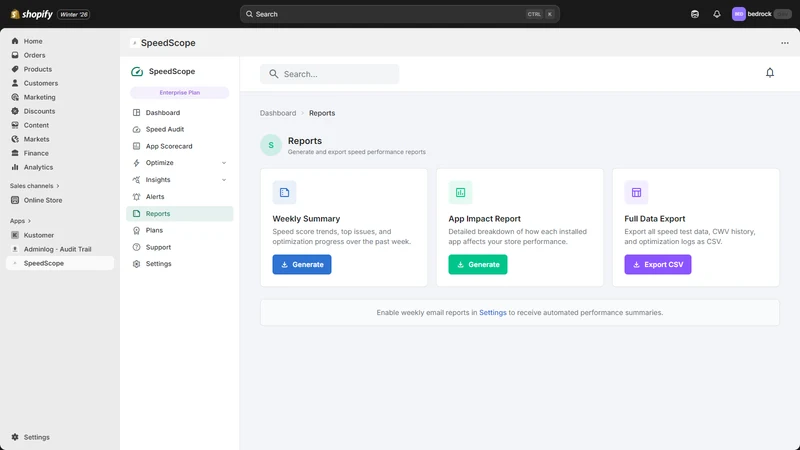Click the Winter '26 edition badge
The width and height of the screenshot is (800, 450).
74,14
